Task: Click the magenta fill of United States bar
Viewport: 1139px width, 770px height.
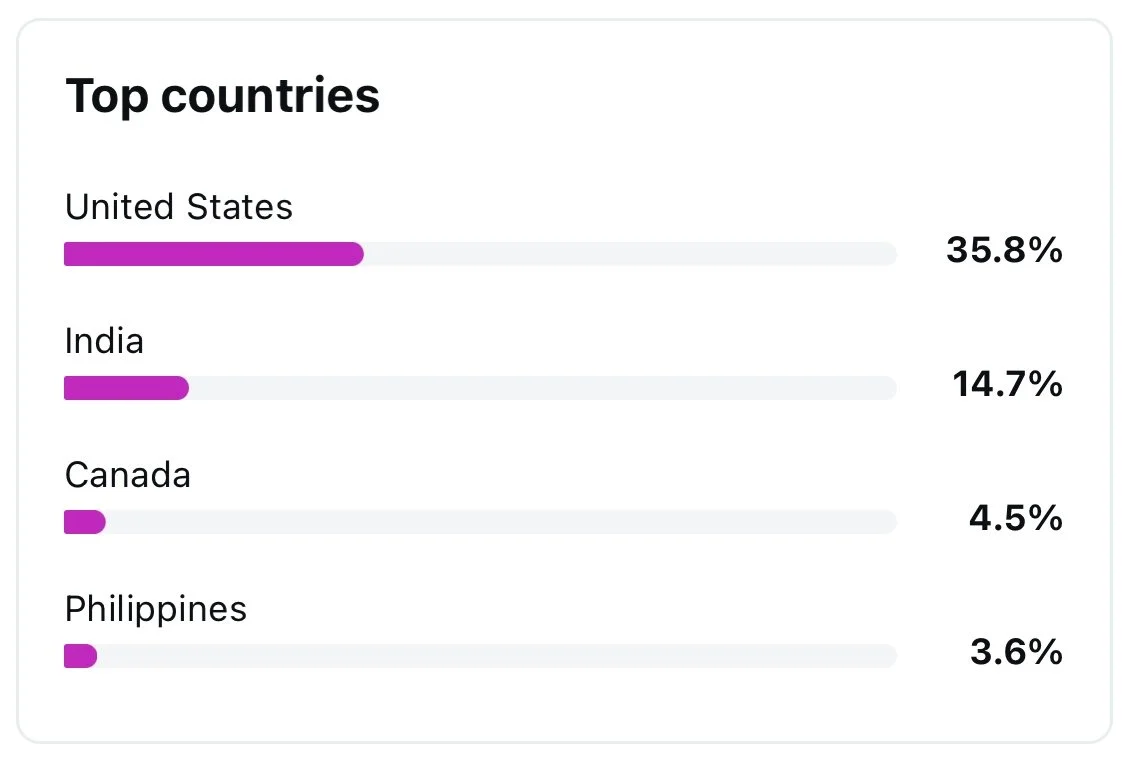Action: coord(213,254)
